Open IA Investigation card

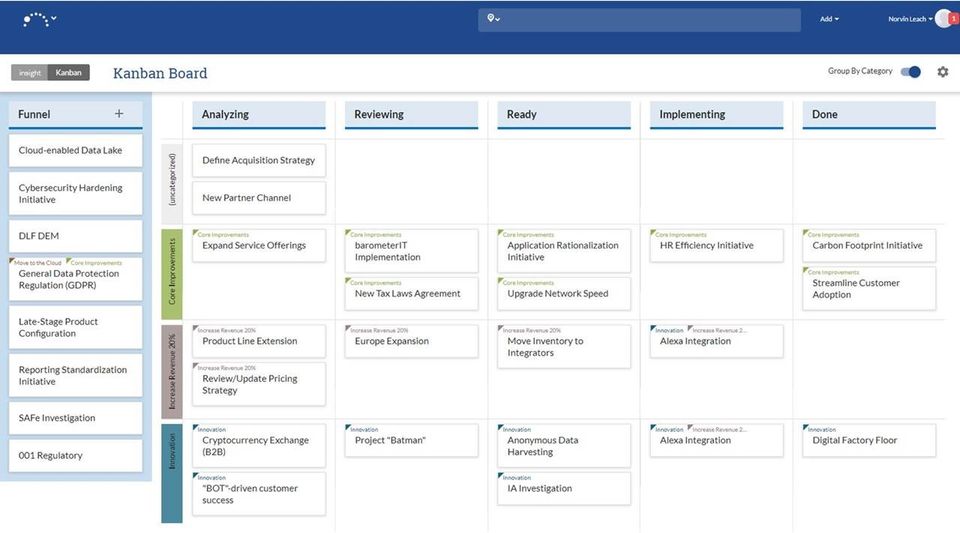(x=564, y=488)
